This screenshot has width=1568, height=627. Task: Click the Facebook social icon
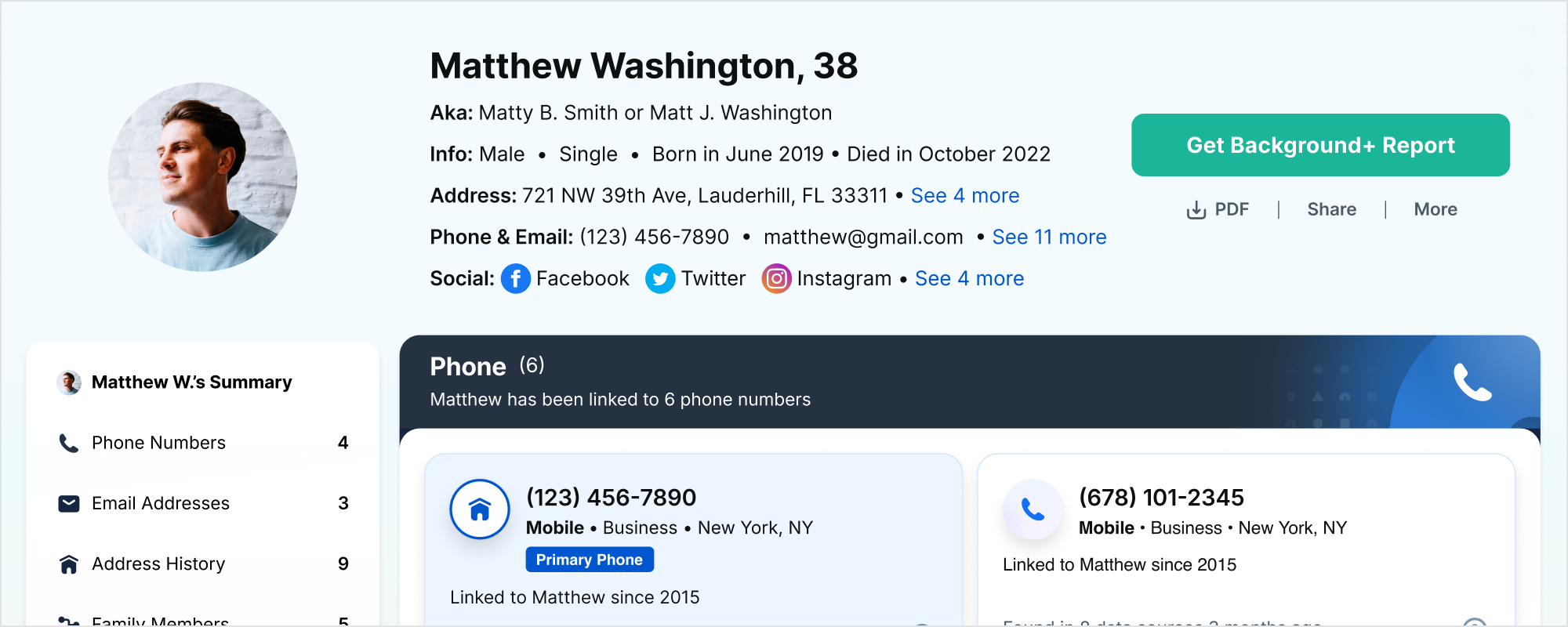(515, 279)
